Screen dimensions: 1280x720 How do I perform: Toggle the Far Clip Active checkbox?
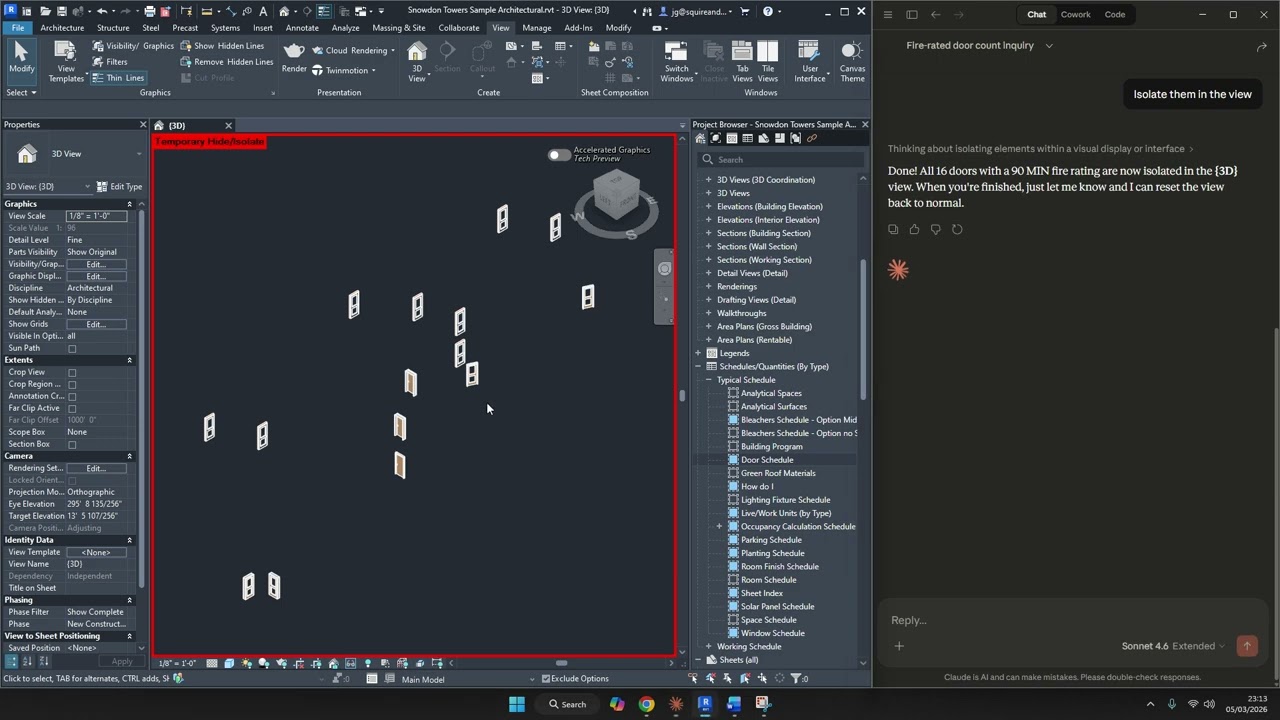click(x=72, y=408)
